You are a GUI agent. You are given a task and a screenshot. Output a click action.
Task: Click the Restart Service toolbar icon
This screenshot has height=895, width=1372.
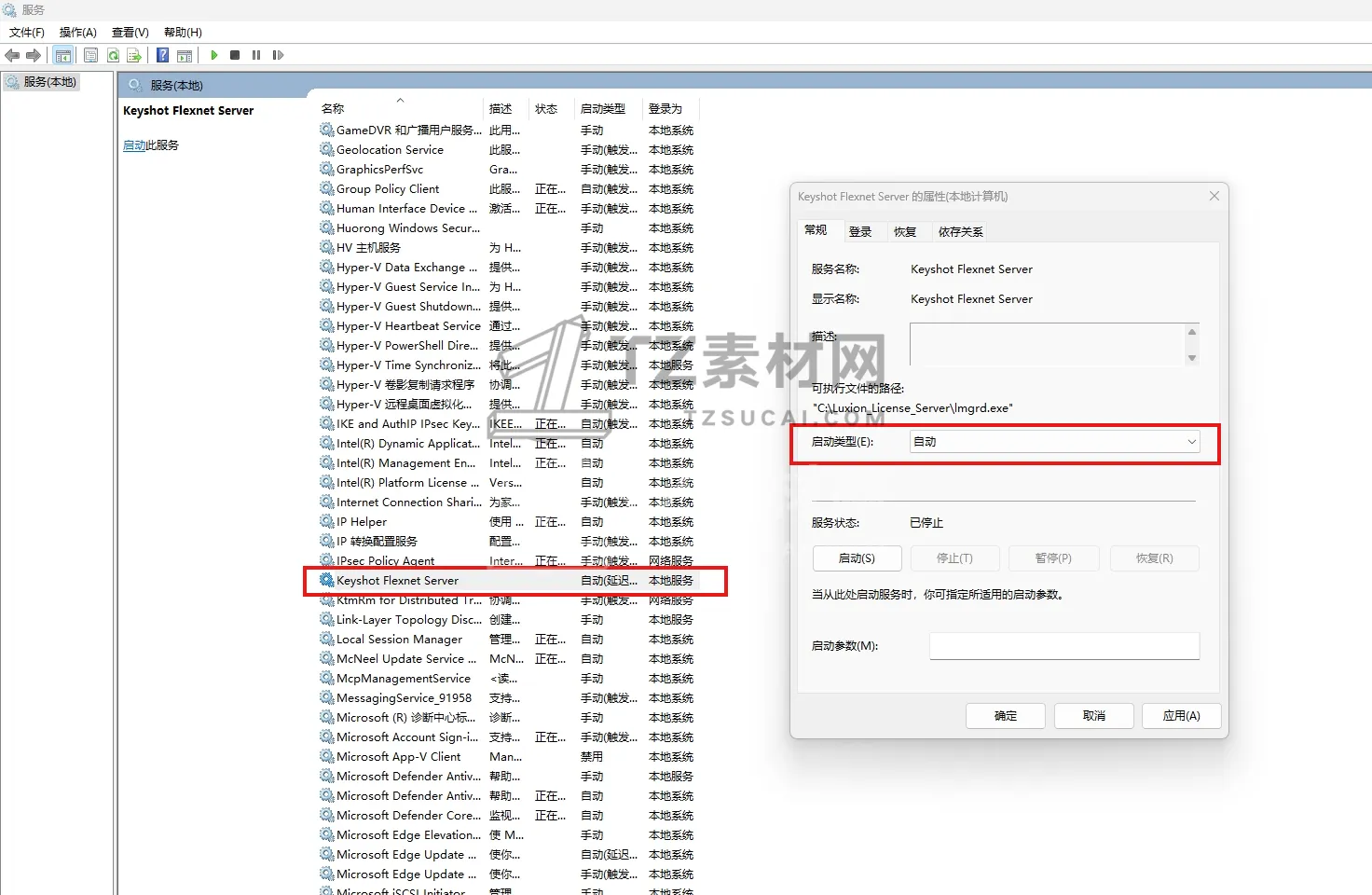tap(278, 56)
